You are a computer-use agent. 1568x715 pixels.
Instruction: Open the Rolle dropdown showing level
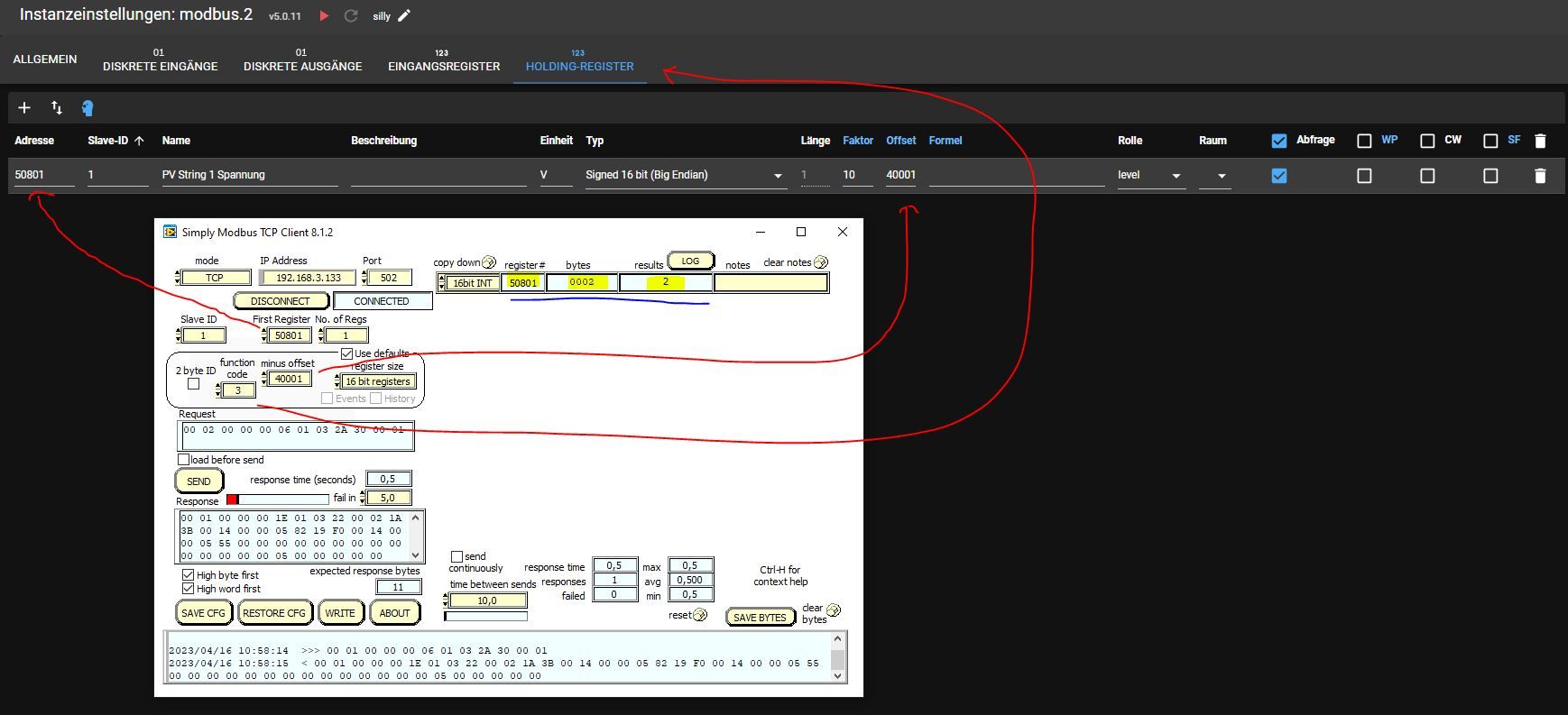[1150, 175]
